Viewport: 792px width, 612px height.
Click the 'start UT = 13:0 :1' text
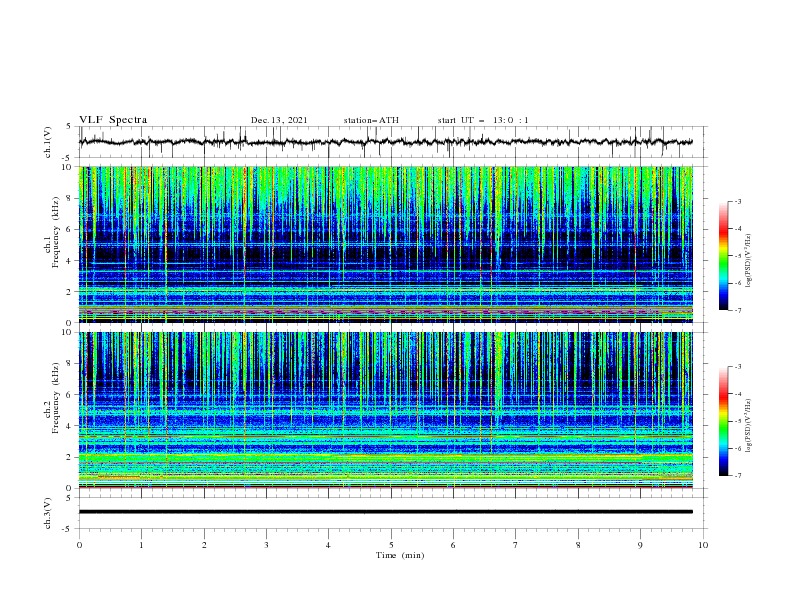[483, 120]
